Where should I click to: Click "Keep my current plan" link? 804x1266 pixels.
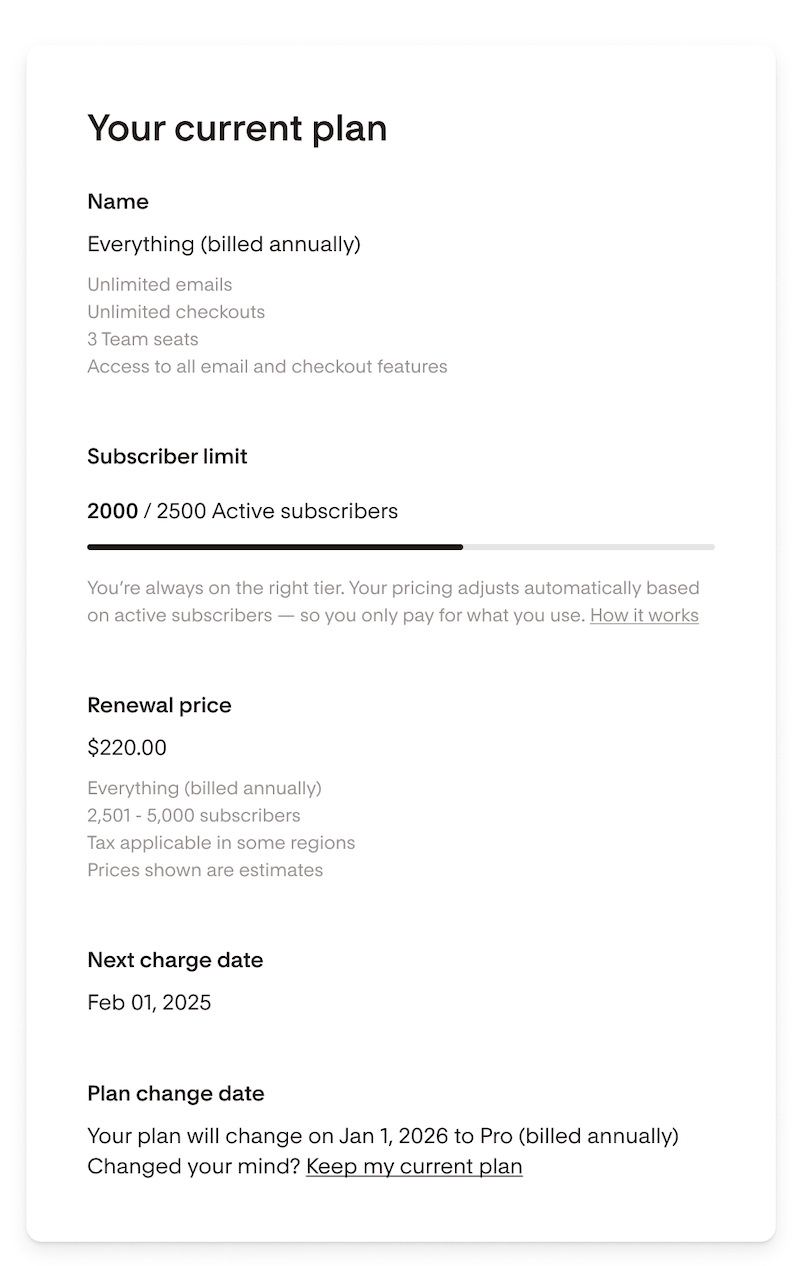coord(414,1166)
